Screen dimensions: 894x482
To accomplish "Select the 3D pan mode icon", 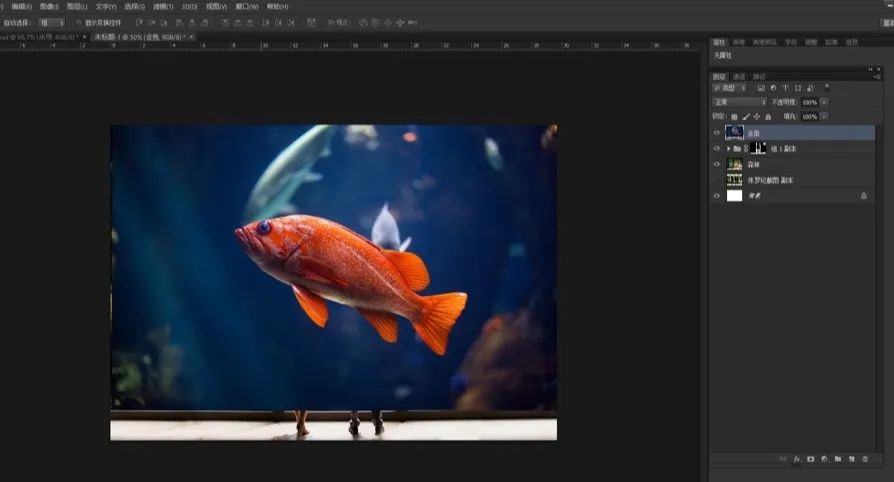I will point(388,22).
